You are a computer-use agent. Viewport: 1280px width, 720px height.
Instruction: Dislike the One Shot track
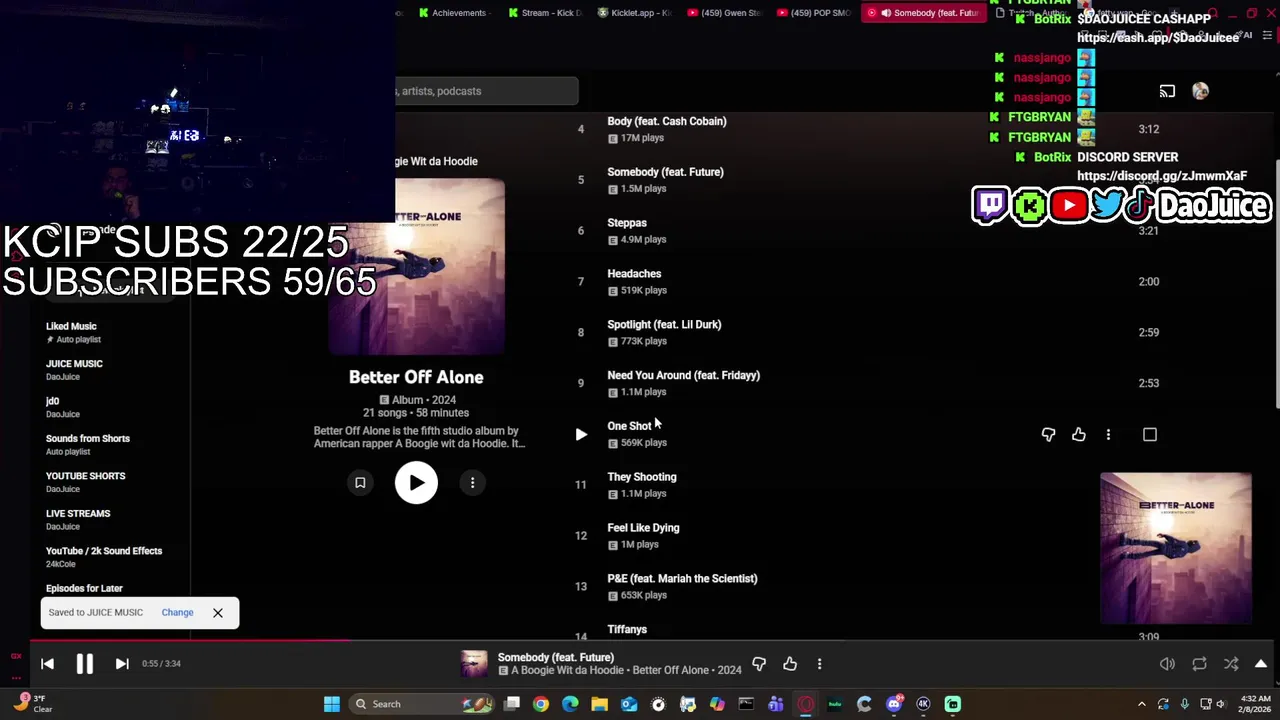1048,434
